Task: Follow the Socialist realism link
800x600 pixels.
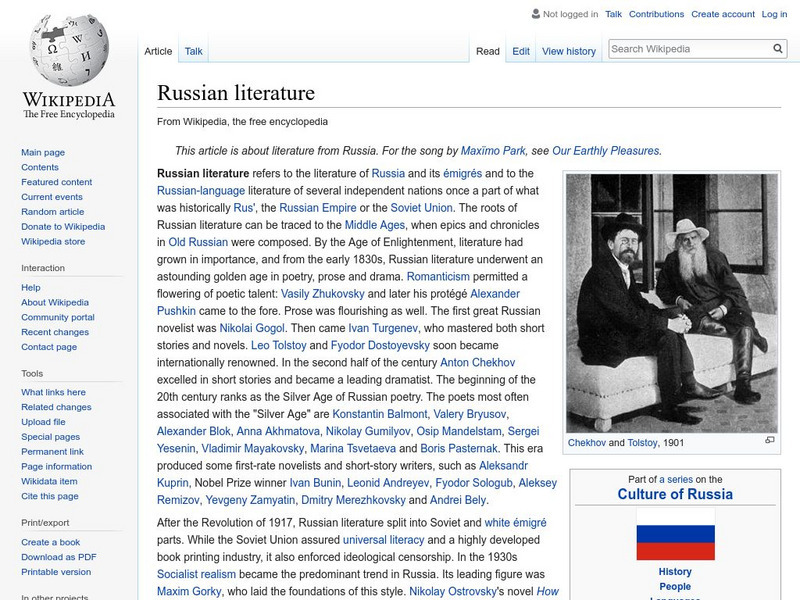Action: point(196,574)
